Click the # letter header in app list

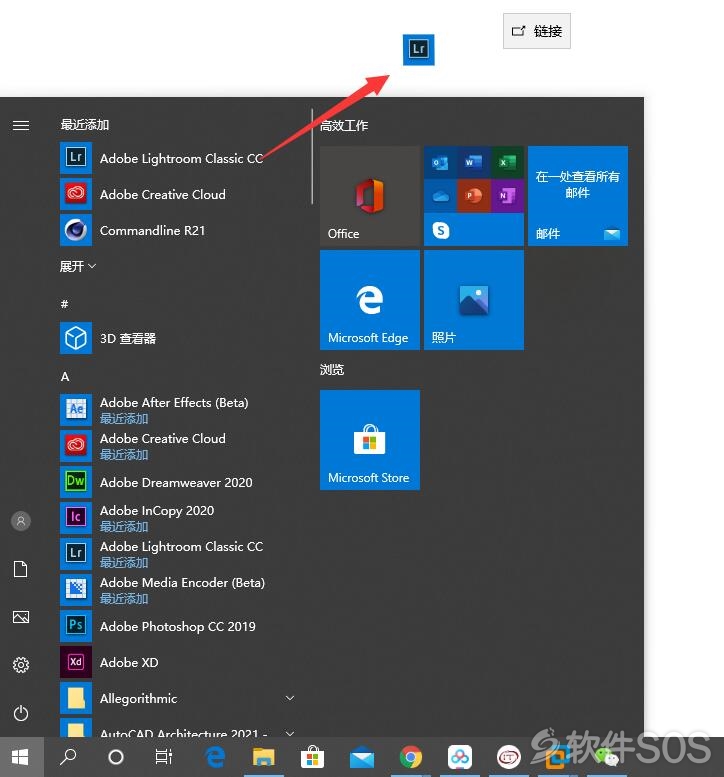(64, 304)
